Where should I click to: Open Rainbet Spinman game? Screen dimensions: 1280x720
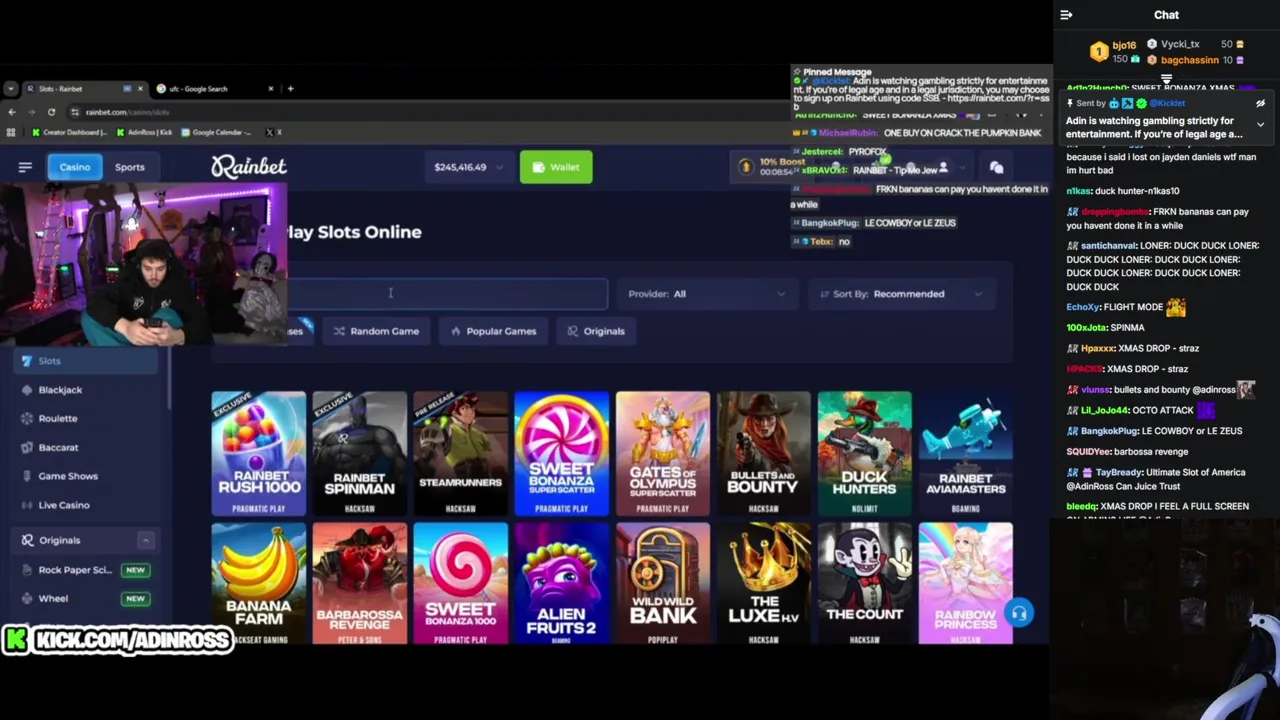coord(360,453)
